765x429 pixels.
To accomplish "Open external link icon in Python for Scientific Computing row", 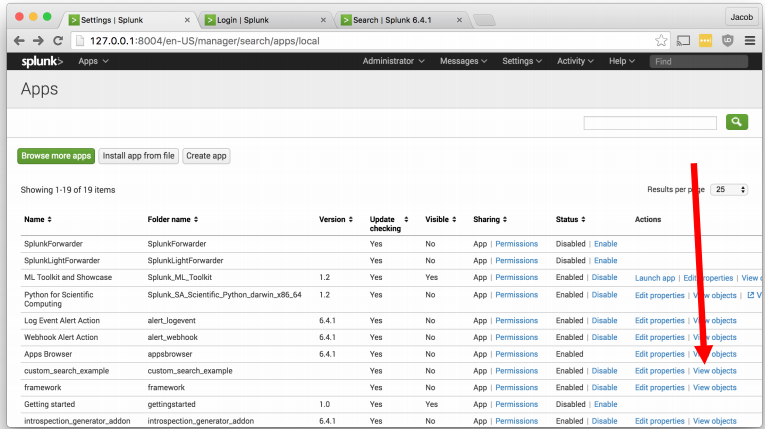I will point(751,295).
